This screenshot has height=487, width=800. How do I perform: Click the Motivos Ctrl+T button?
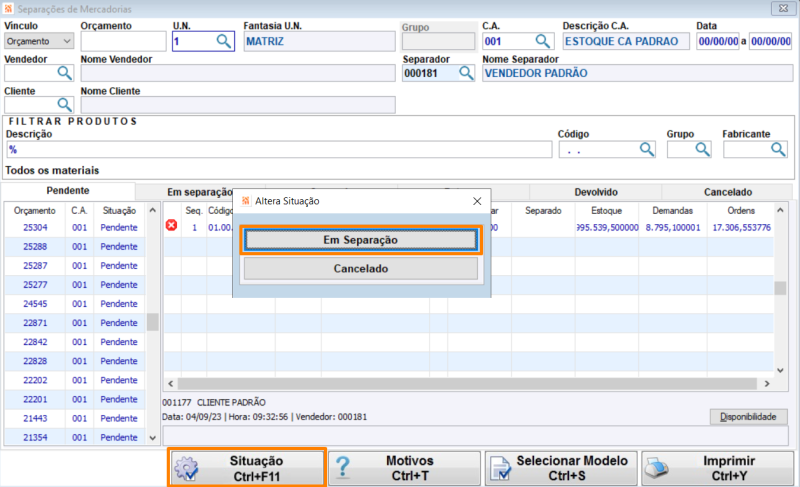[404, 468]
